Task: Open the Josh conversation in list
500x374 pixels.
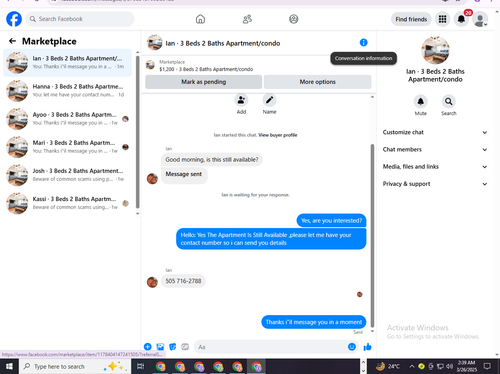Action: click(x=68, y=175)
